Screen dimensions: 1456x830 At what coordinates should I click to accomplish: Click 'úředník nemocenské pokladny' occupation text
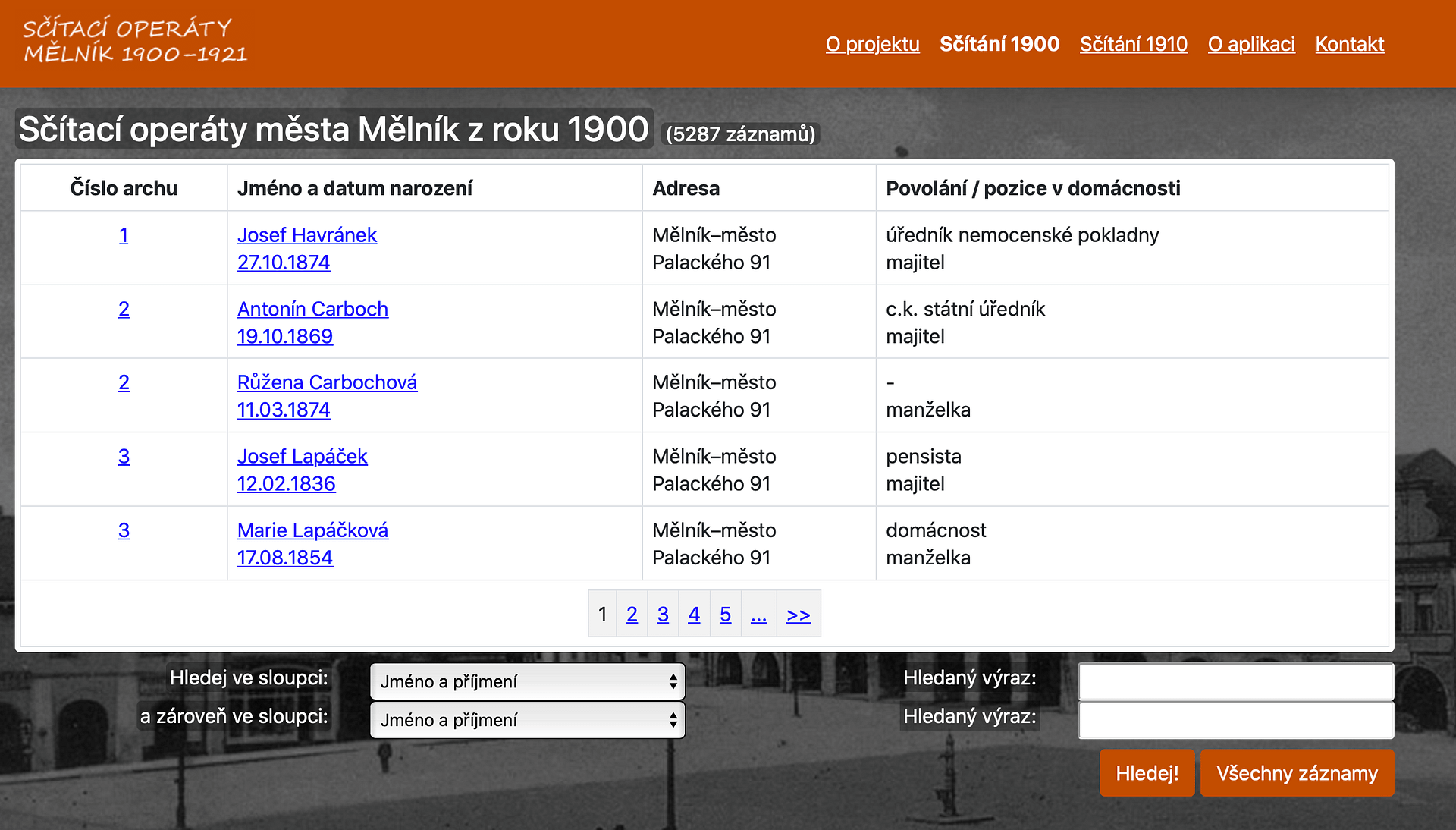pos(1022,235)
